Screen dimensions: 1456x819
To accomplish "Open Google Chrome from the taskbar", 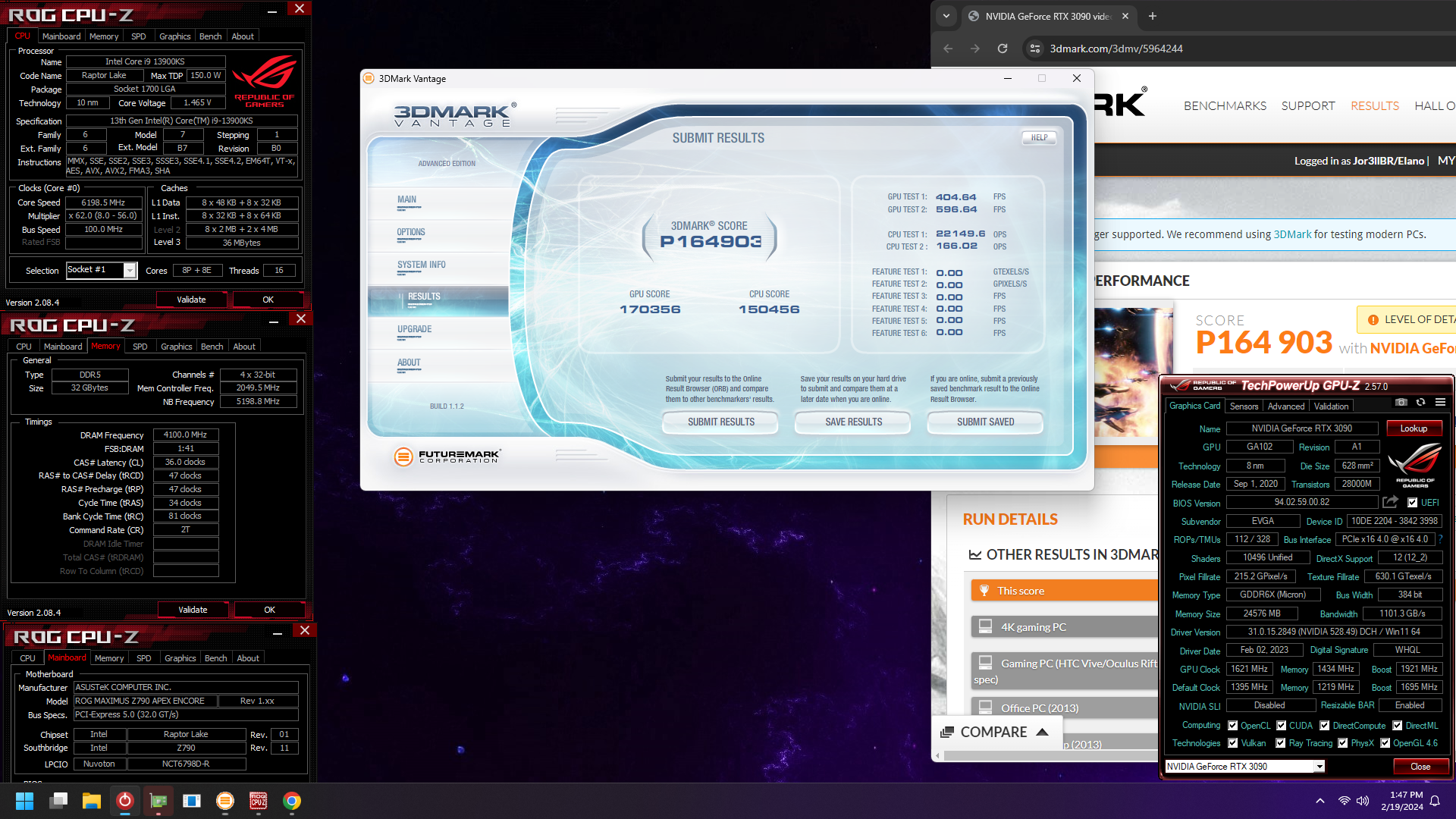I will (x=292, y=801).
